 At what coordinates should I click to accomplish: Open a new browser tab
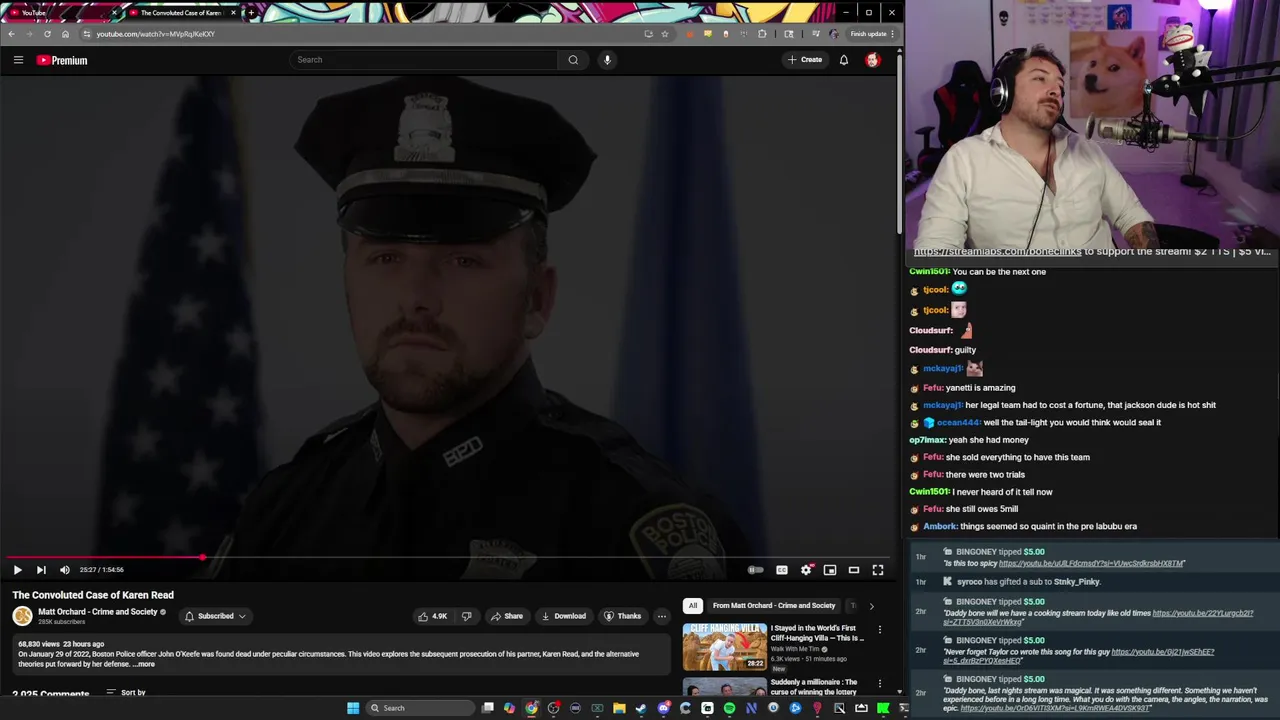tap(251, 13)
